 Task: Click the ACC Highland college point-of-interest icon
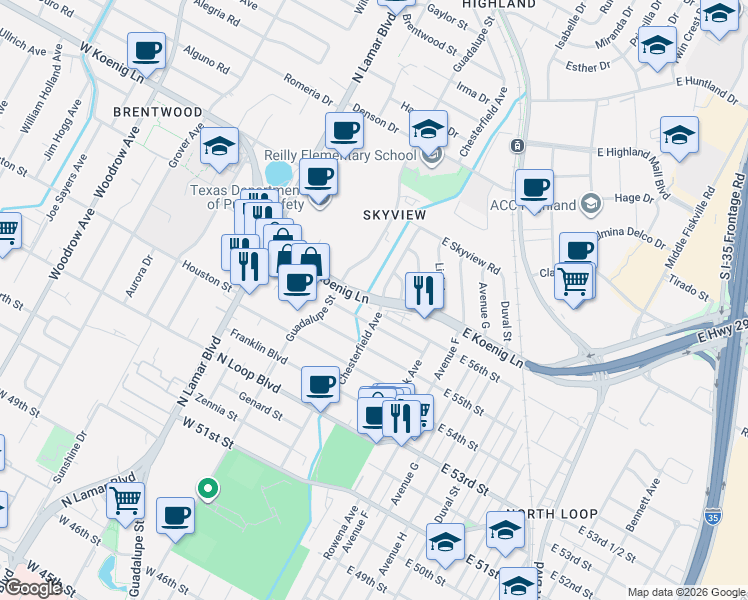pyautogui.click(x=591, y=204)
